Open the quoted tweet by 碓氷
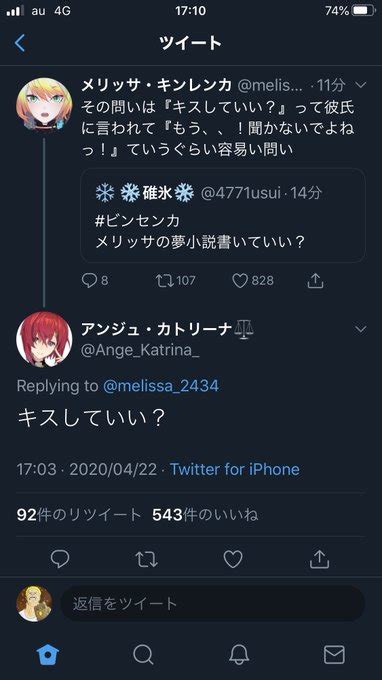The width and height of the screenshot is (382, 680). (x=223, y=215)
